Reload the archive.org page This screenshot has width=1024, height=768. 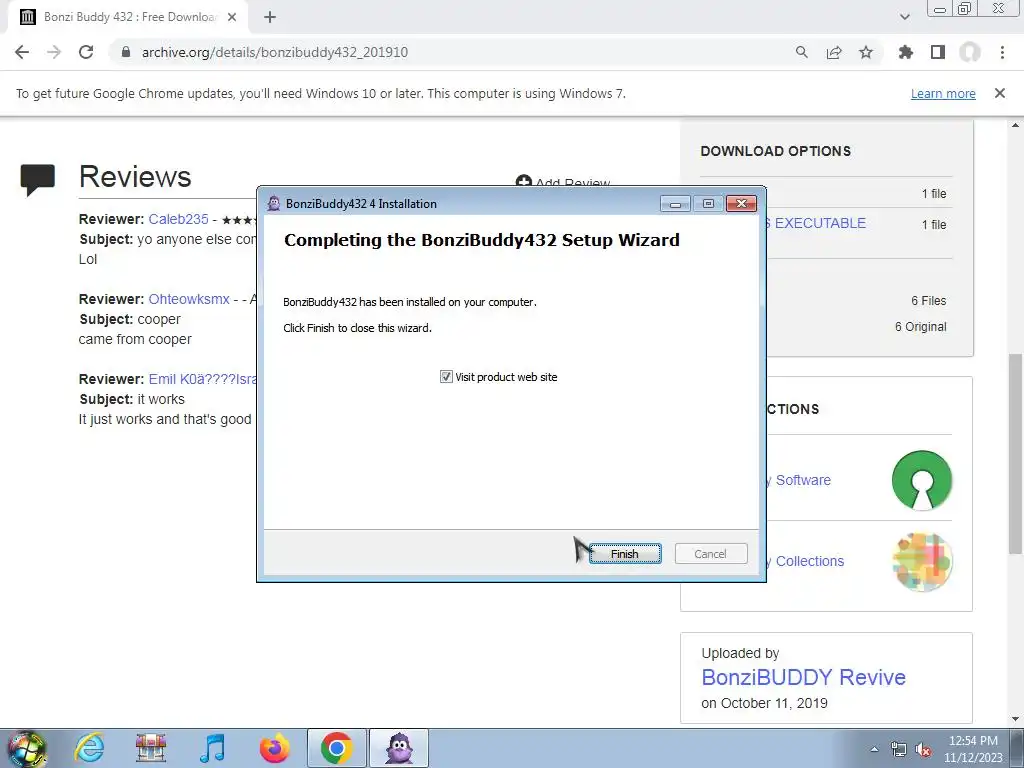[x=86, y=52]
